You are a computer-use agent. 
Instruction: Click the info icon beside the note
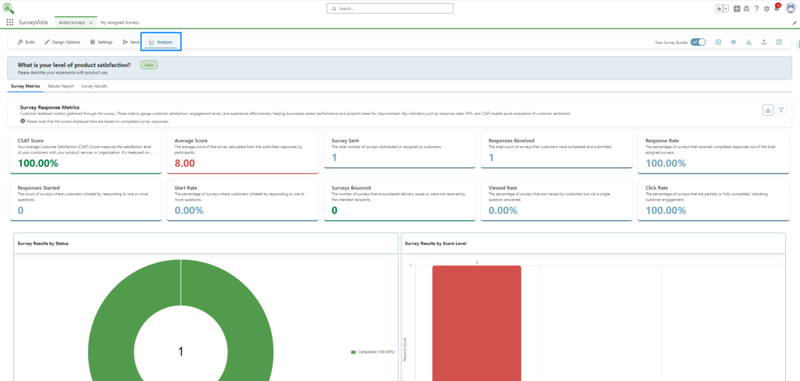(23, 121)
